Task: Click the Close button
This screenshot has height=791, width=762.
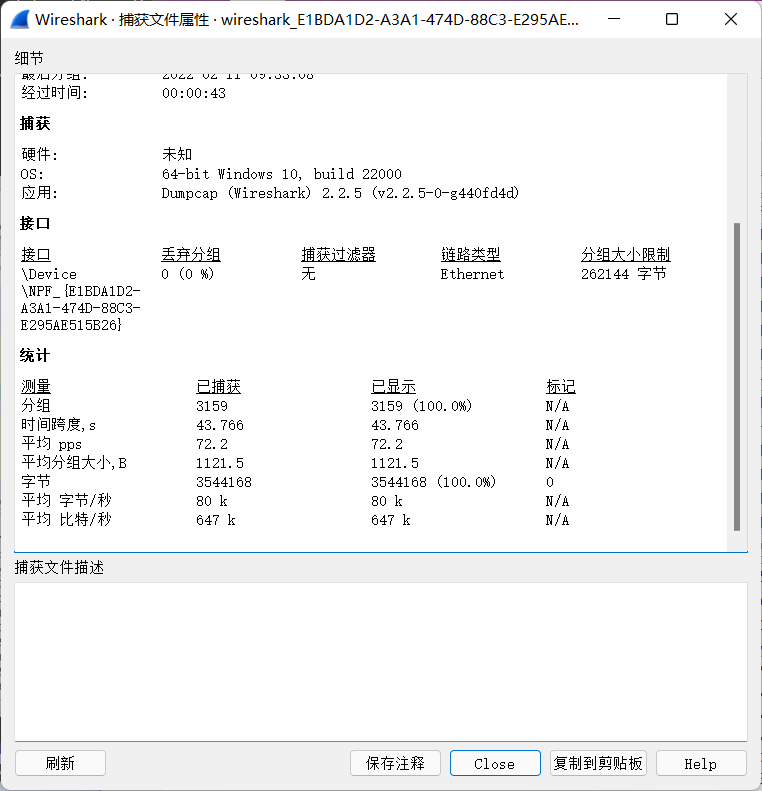Action: point(495,763)
